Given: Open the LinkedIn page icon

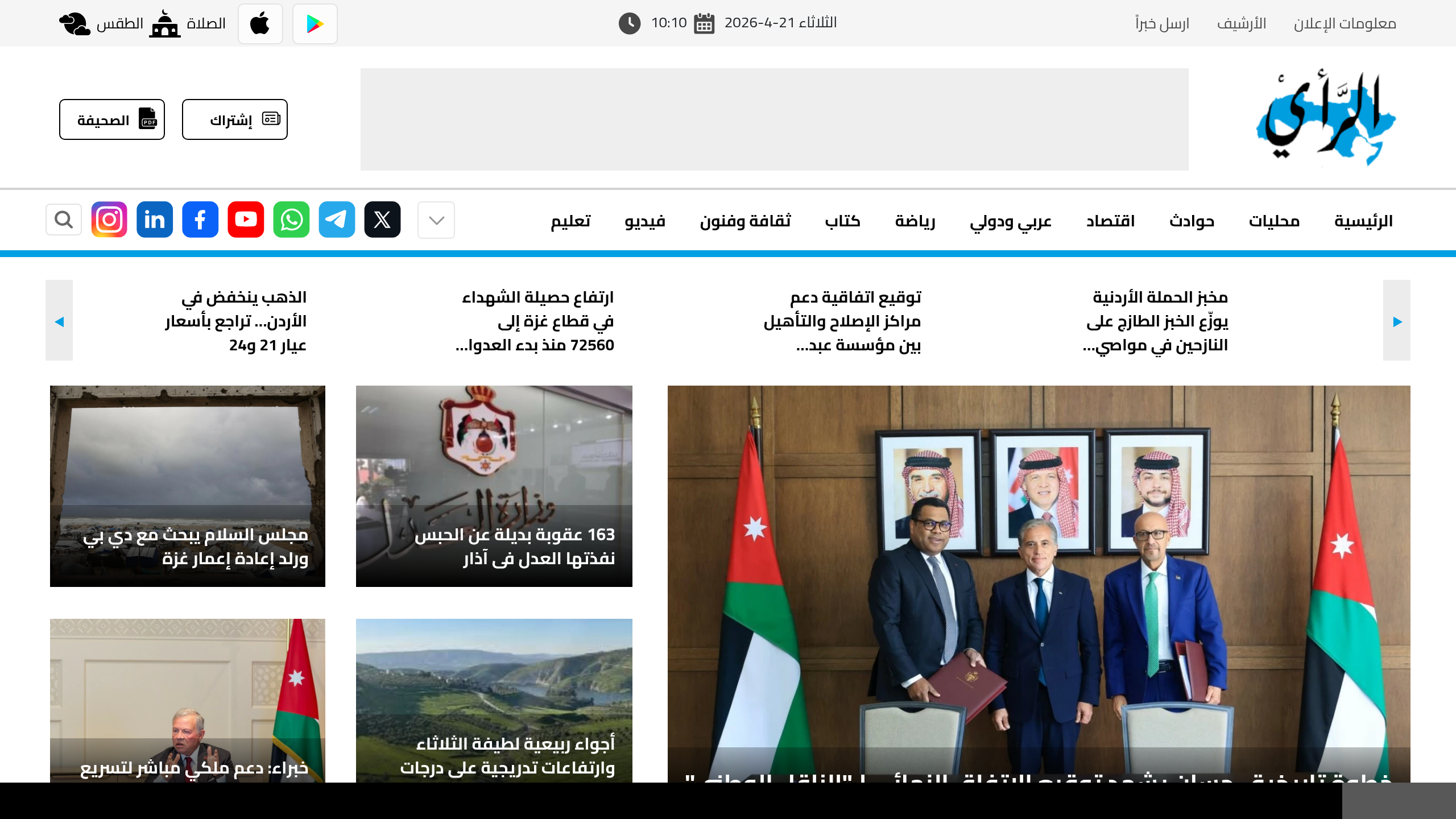Looking at the screenshot, I should [155, 220].
